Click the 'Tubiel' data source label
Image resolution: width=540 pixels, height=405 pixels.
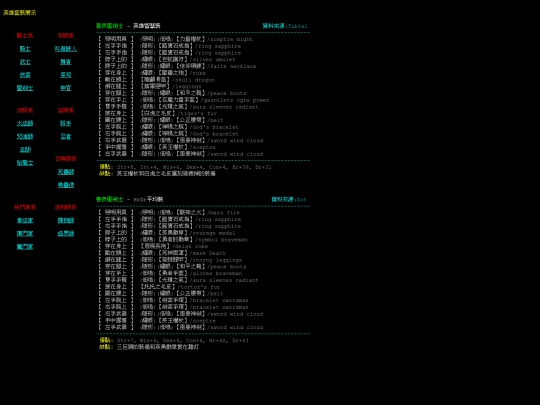tap(285, 26)
